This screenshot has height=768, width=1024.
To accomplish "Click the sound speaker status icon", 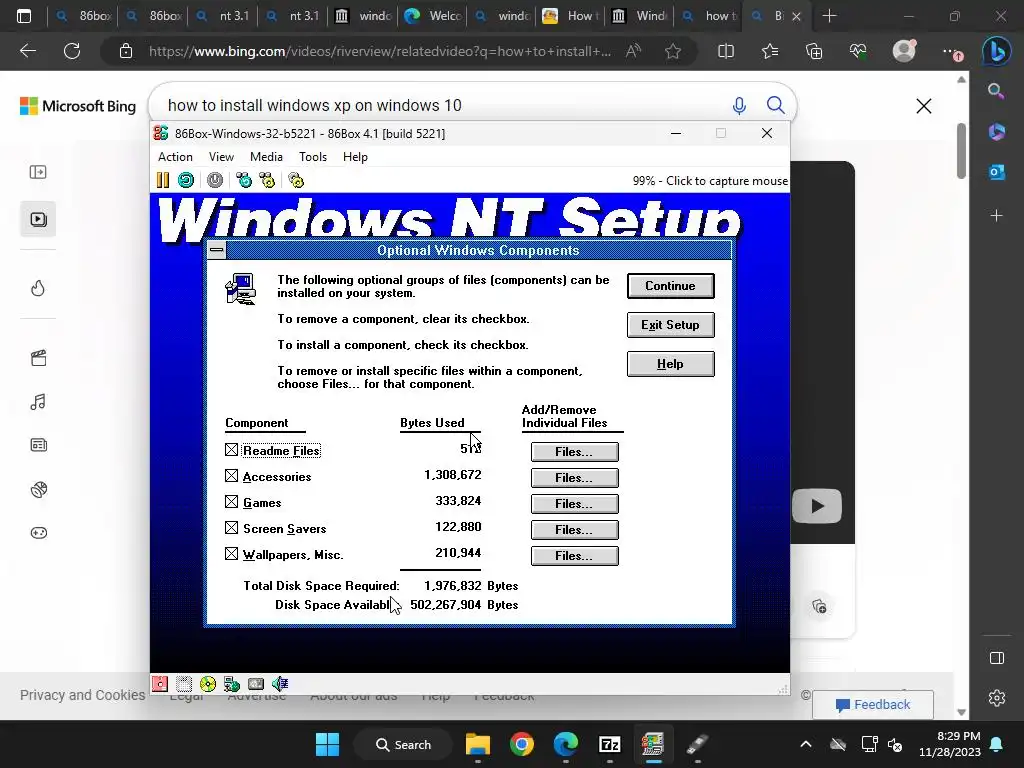I will click(x=280, y=684).
